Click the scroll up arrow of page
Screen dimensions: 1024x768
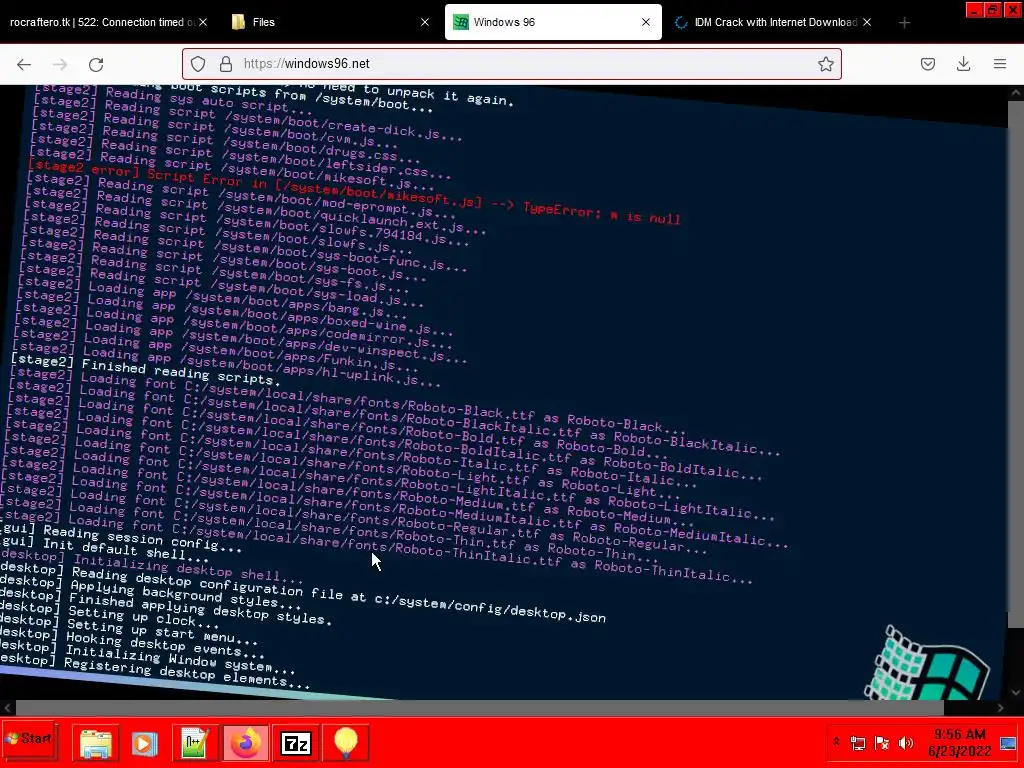pyautogui.click(x=1016, y=93)
